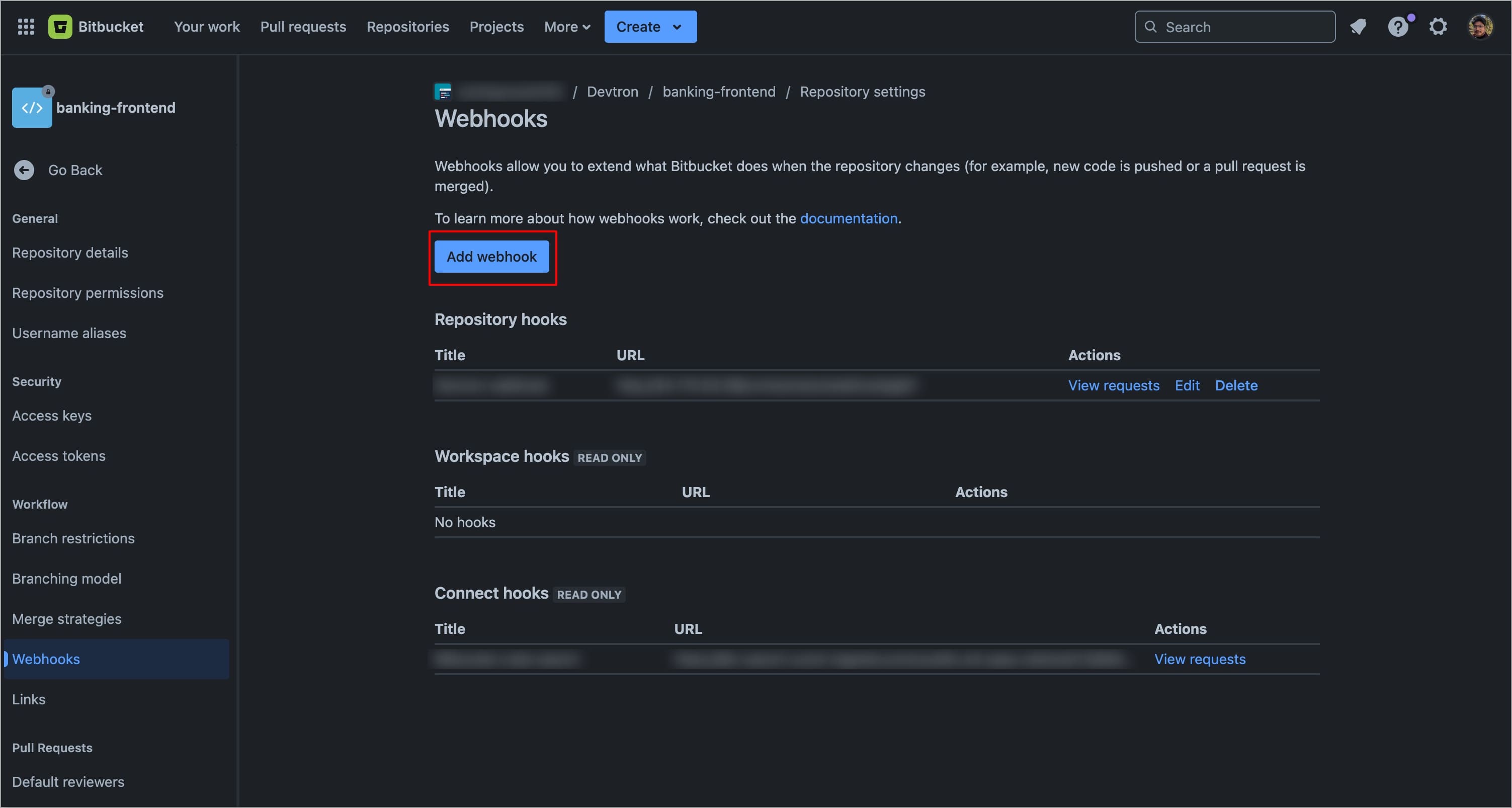Open the settings gear icon
The height and width of the screenshot is (808, 1512).
point(1438,27)
